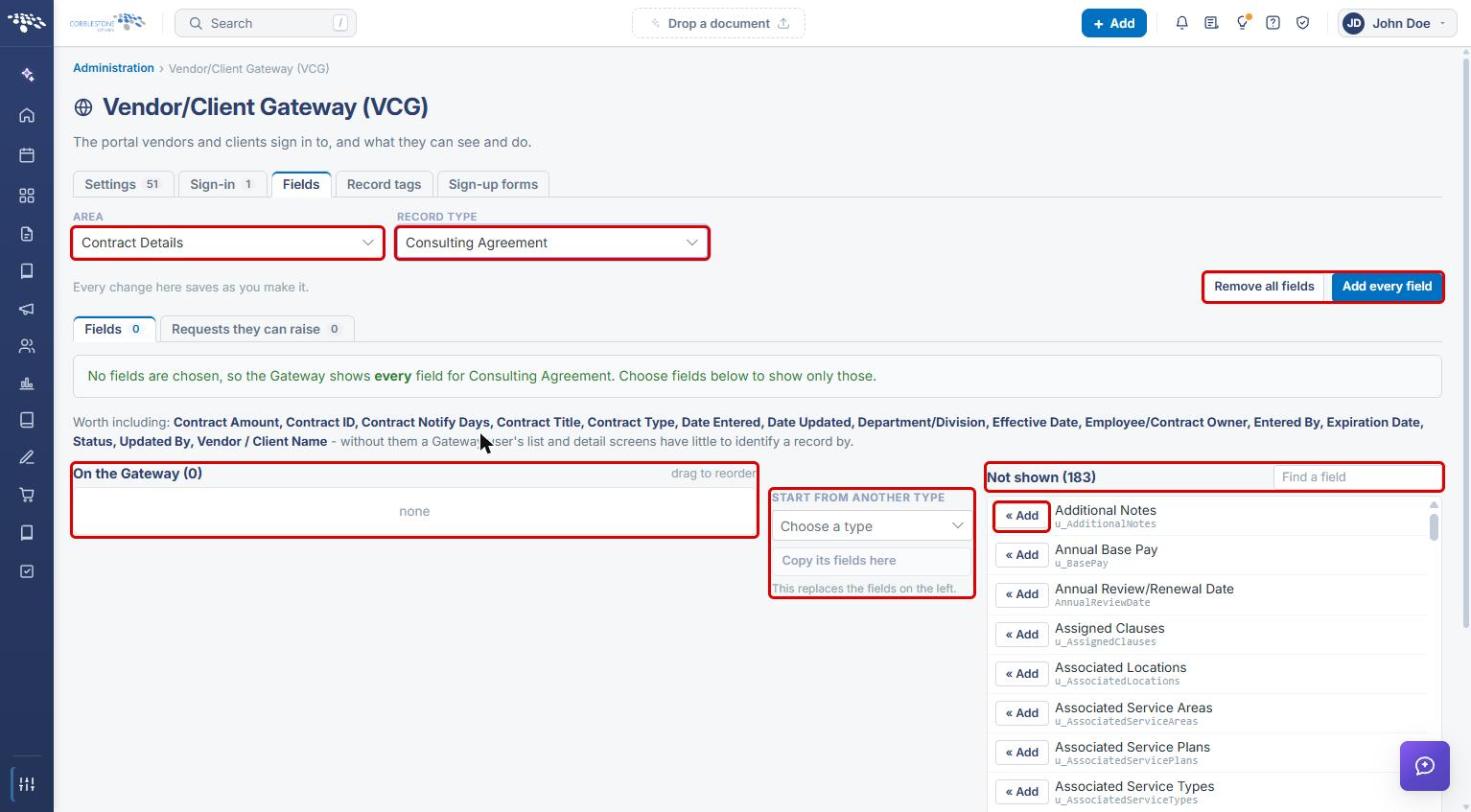Click the Cobblestone logo at top left

(x=107, y=22)
